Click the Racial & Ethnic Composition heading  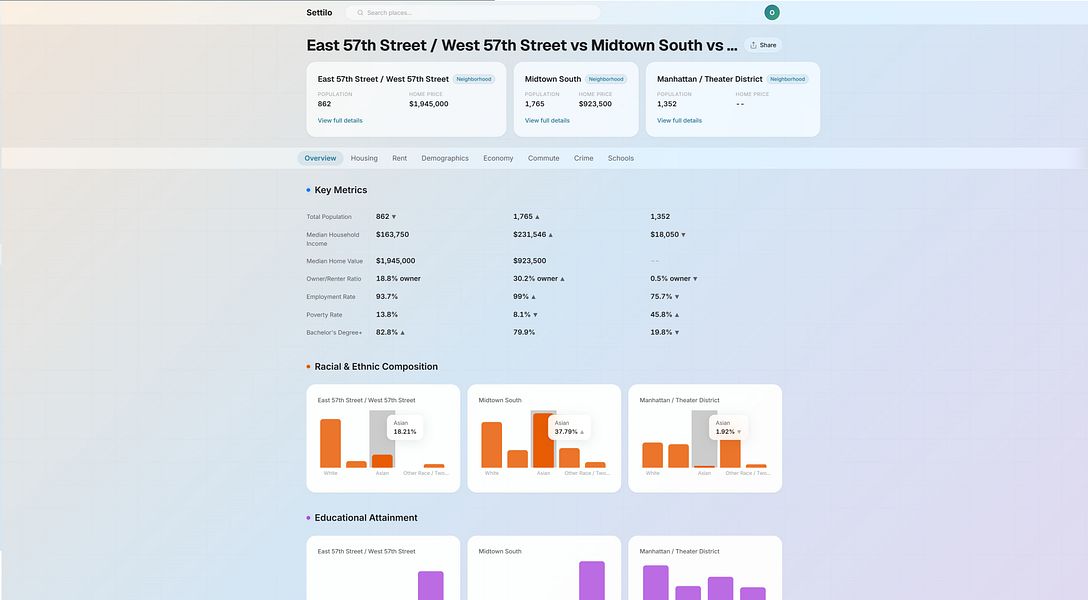click(x=376, y=367)
